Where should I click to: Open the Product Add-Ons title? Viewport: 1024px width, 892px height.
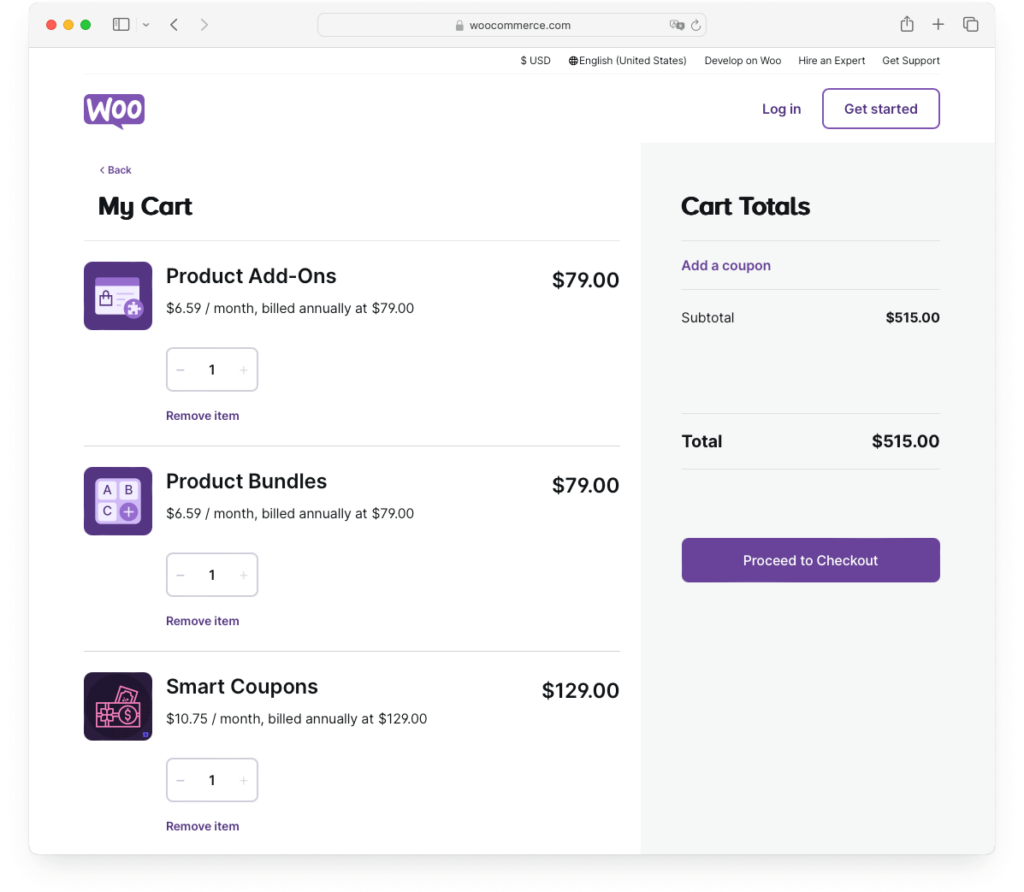click(251, 276)
